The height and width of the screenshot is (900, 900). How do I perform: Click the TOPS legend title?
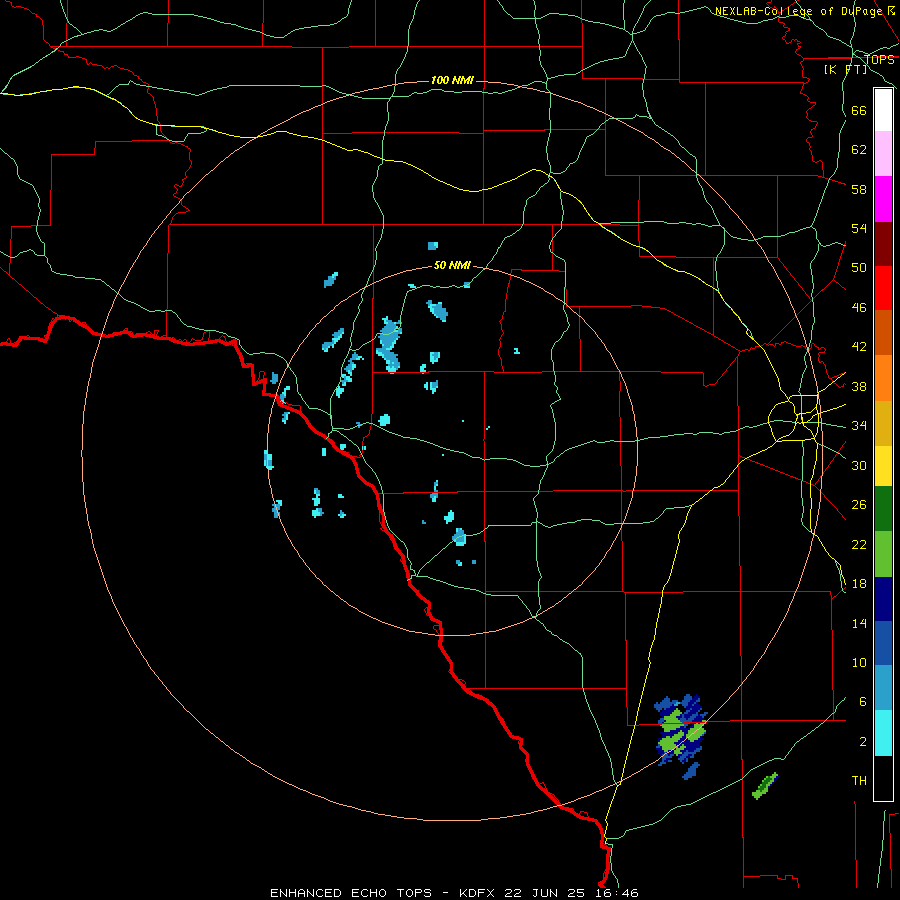point(879,59)
